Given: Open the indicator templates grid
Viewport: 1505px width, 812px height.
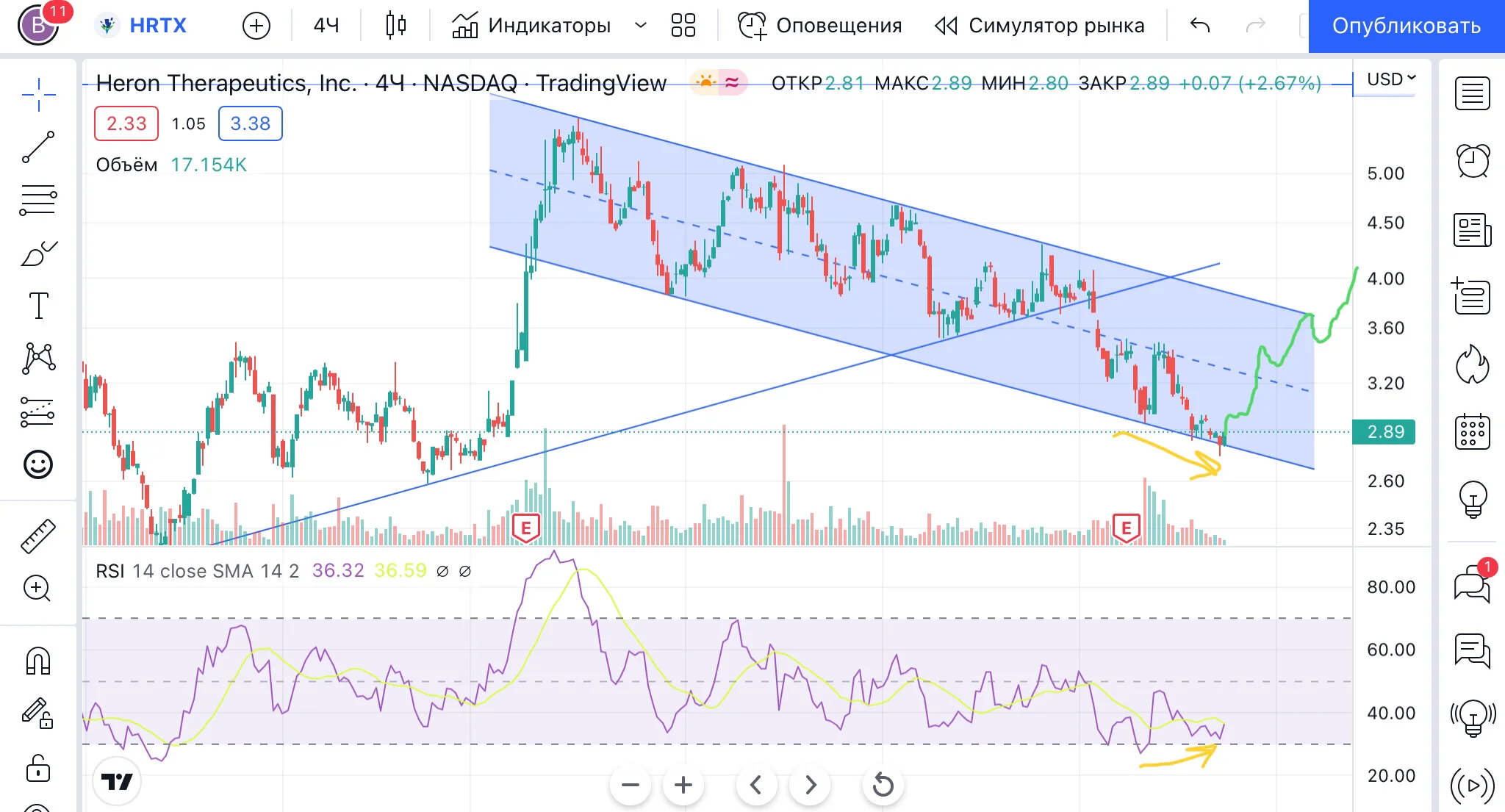Looking at the screenshot, I should pyautogui.click(x=683, y=26).
